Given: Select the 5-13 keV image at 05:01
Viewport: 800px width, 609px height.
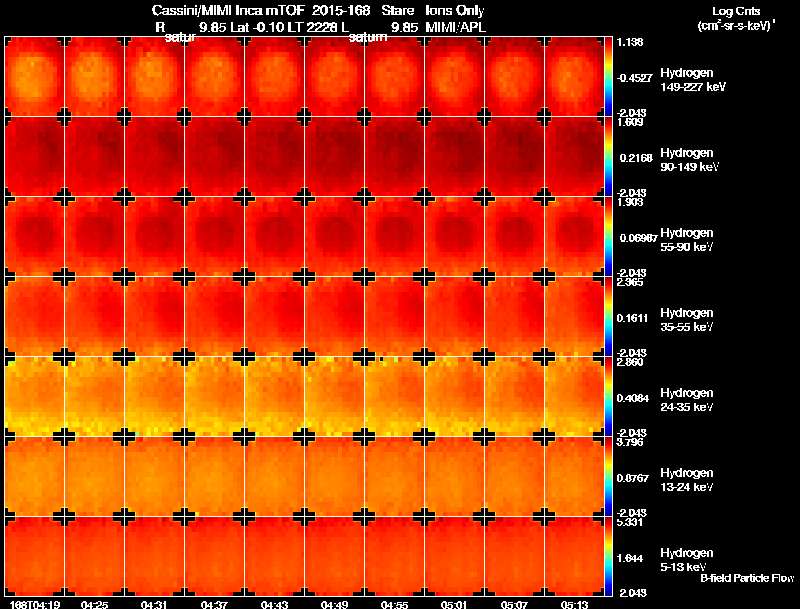Looking at the screenshot, I should click(x=455, y=556).
